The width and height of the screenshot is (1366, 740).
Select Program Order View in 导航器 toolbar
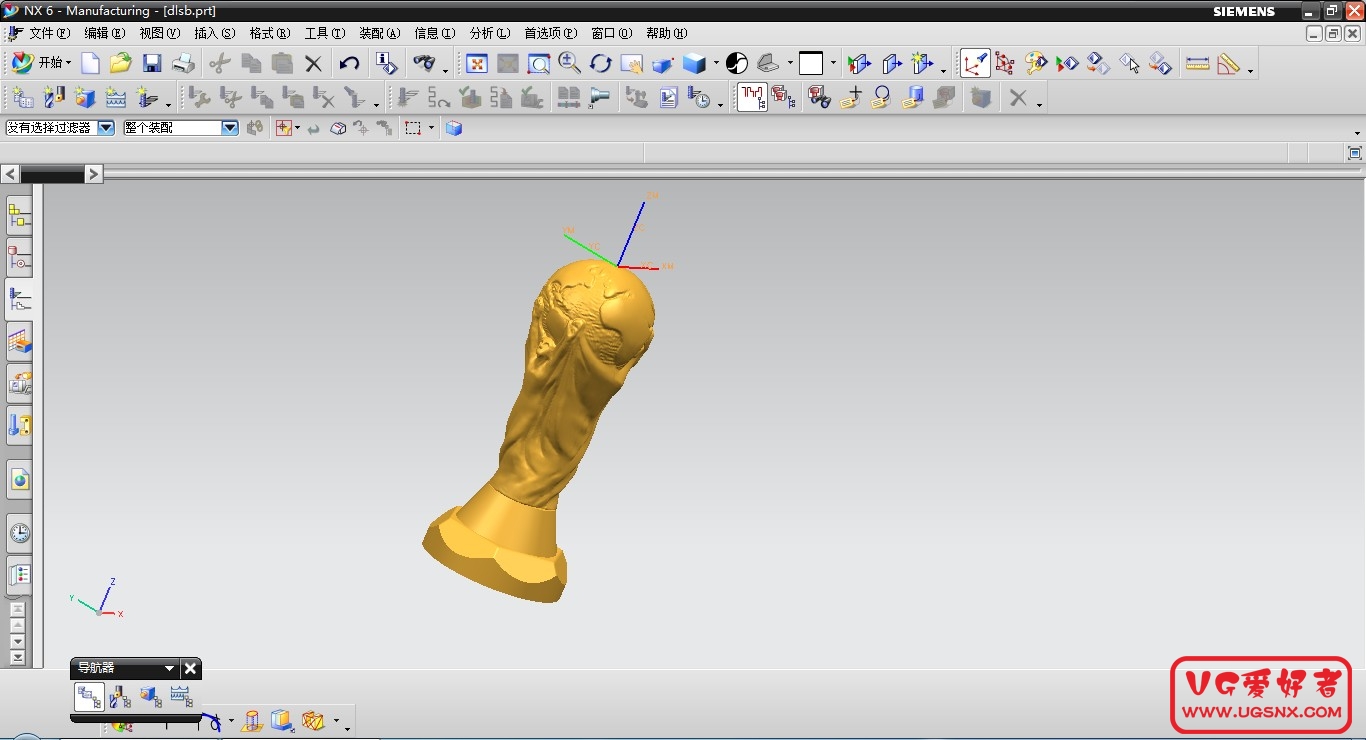(x=89, y=696)
